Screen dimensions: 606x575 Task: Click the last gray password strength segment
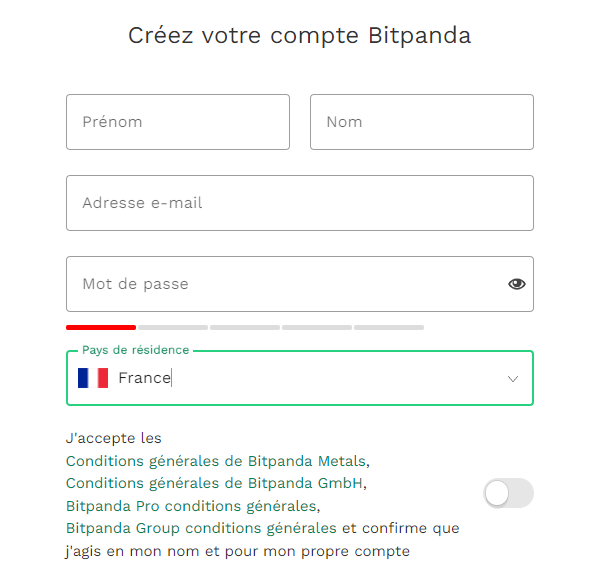(x=389, y=327)
